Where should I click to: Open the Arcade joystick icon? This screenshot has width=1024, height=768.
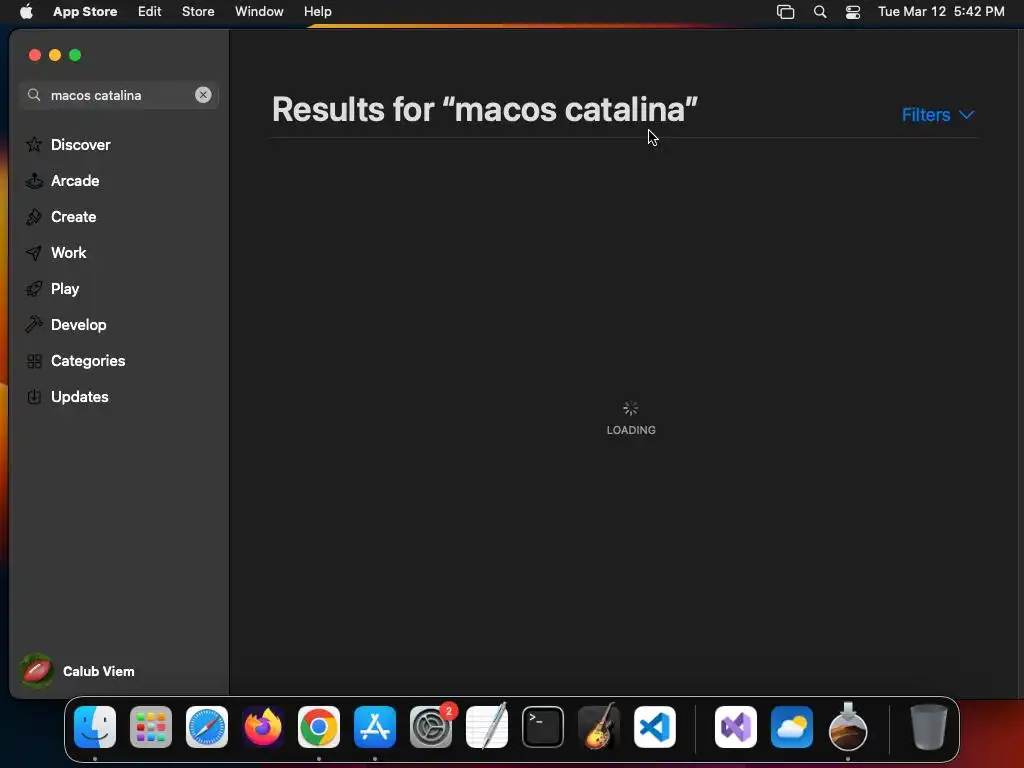point(34,181)
